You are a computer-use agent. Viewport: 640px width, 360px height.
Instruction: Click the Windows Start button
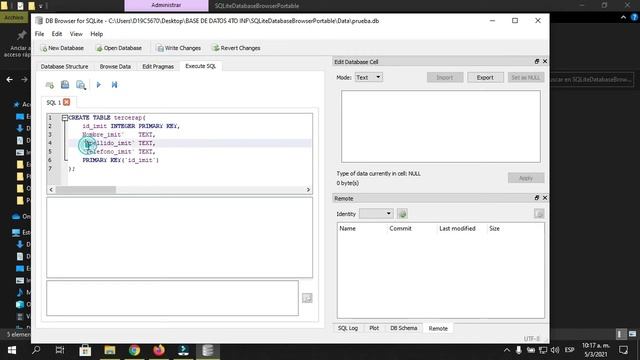tap(12, 350)
